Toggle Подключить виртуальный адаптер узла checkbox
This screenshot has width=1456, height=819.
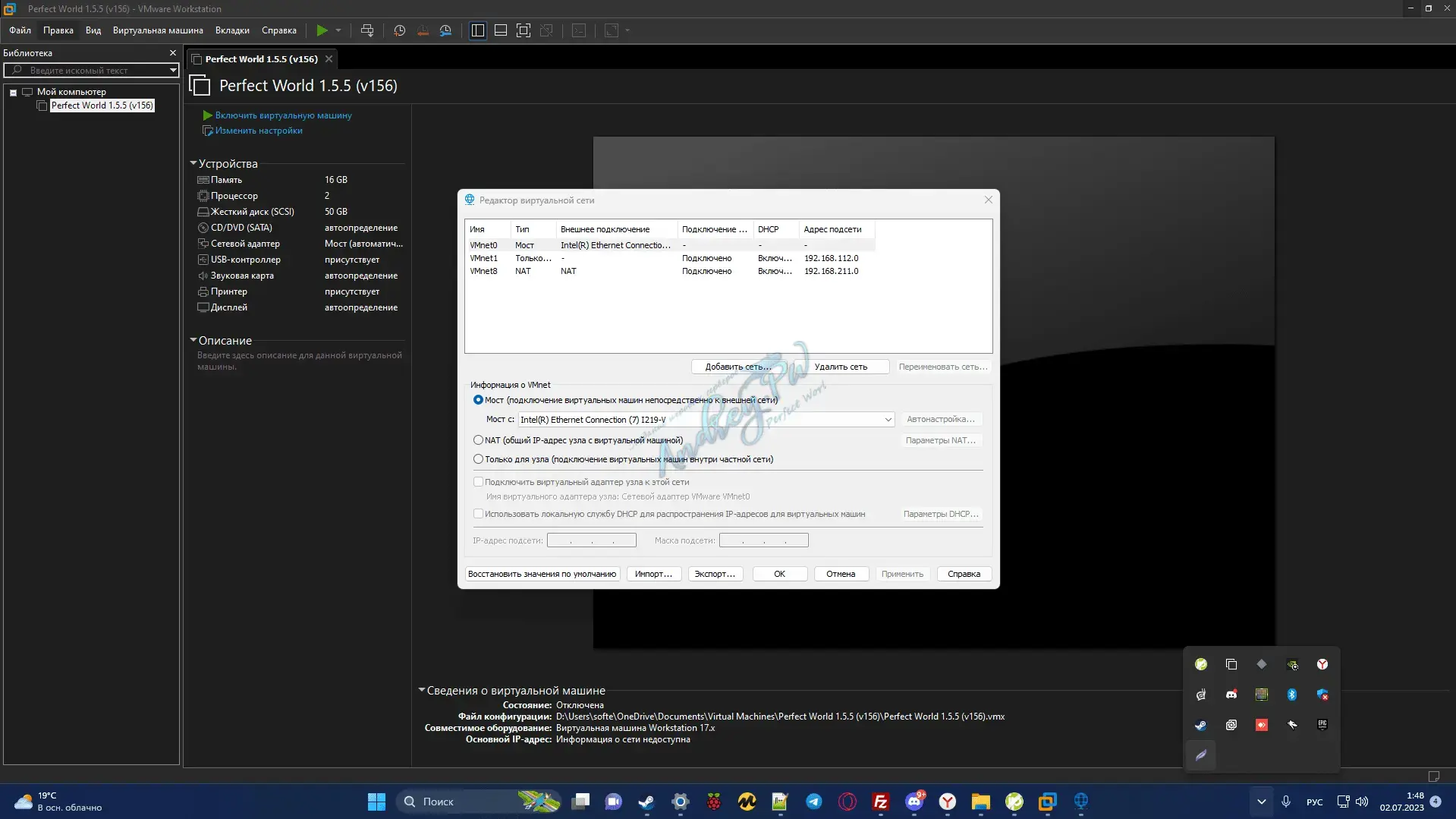pyautogui.click(x=478, y=482)
